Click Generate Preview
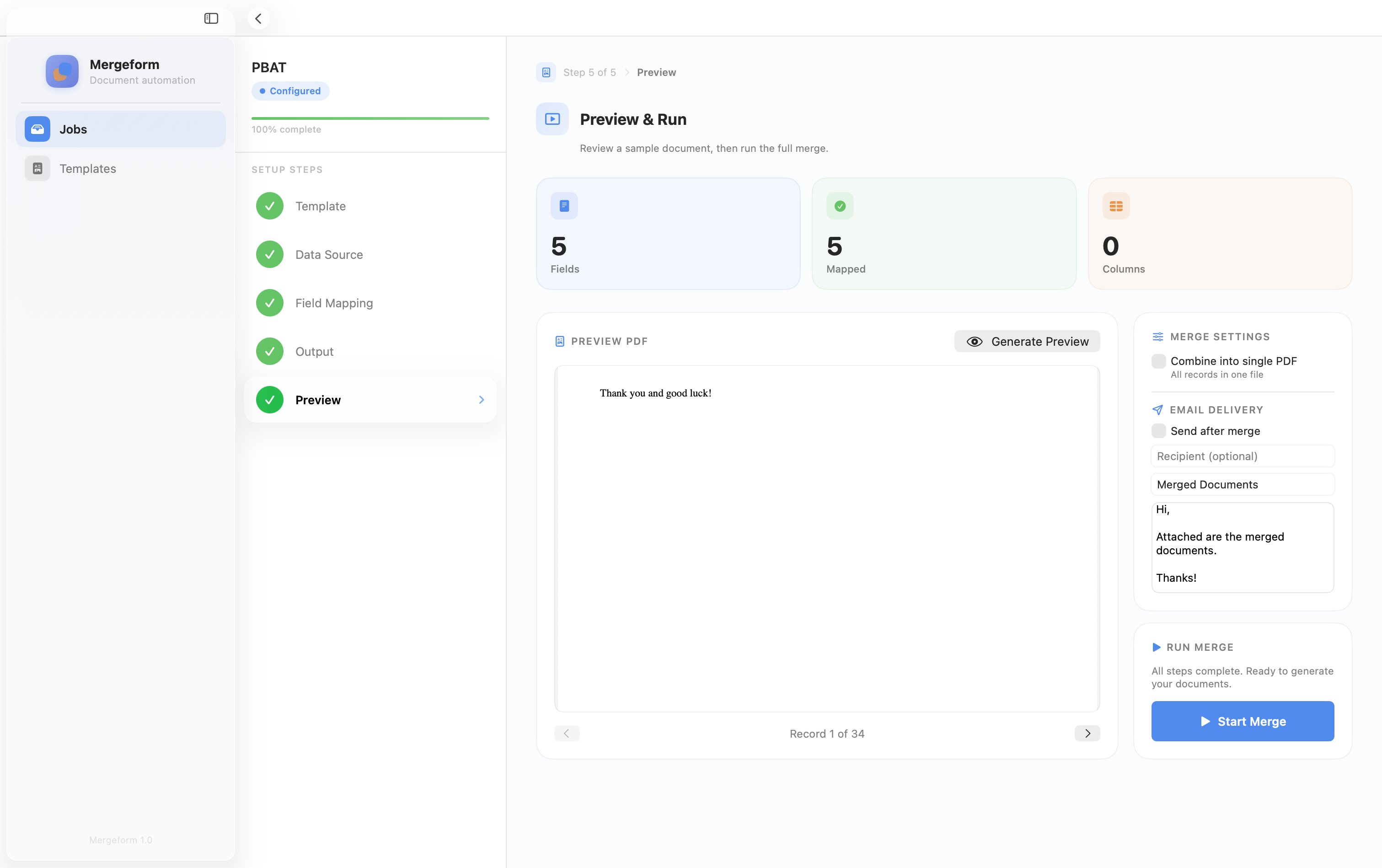 click(1027, 341)
